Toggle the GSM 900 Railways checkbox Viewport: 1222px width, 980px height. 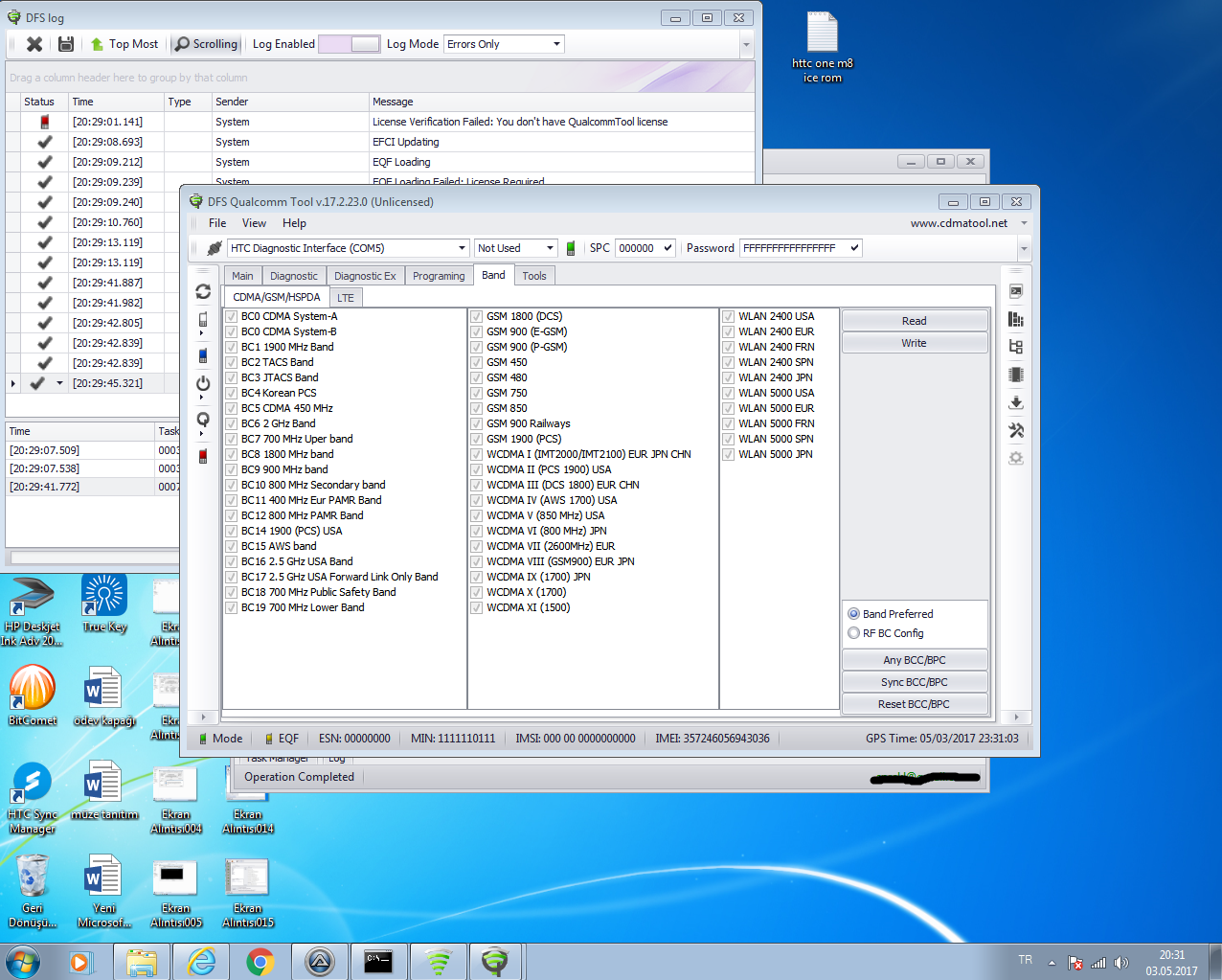(477, 423)
